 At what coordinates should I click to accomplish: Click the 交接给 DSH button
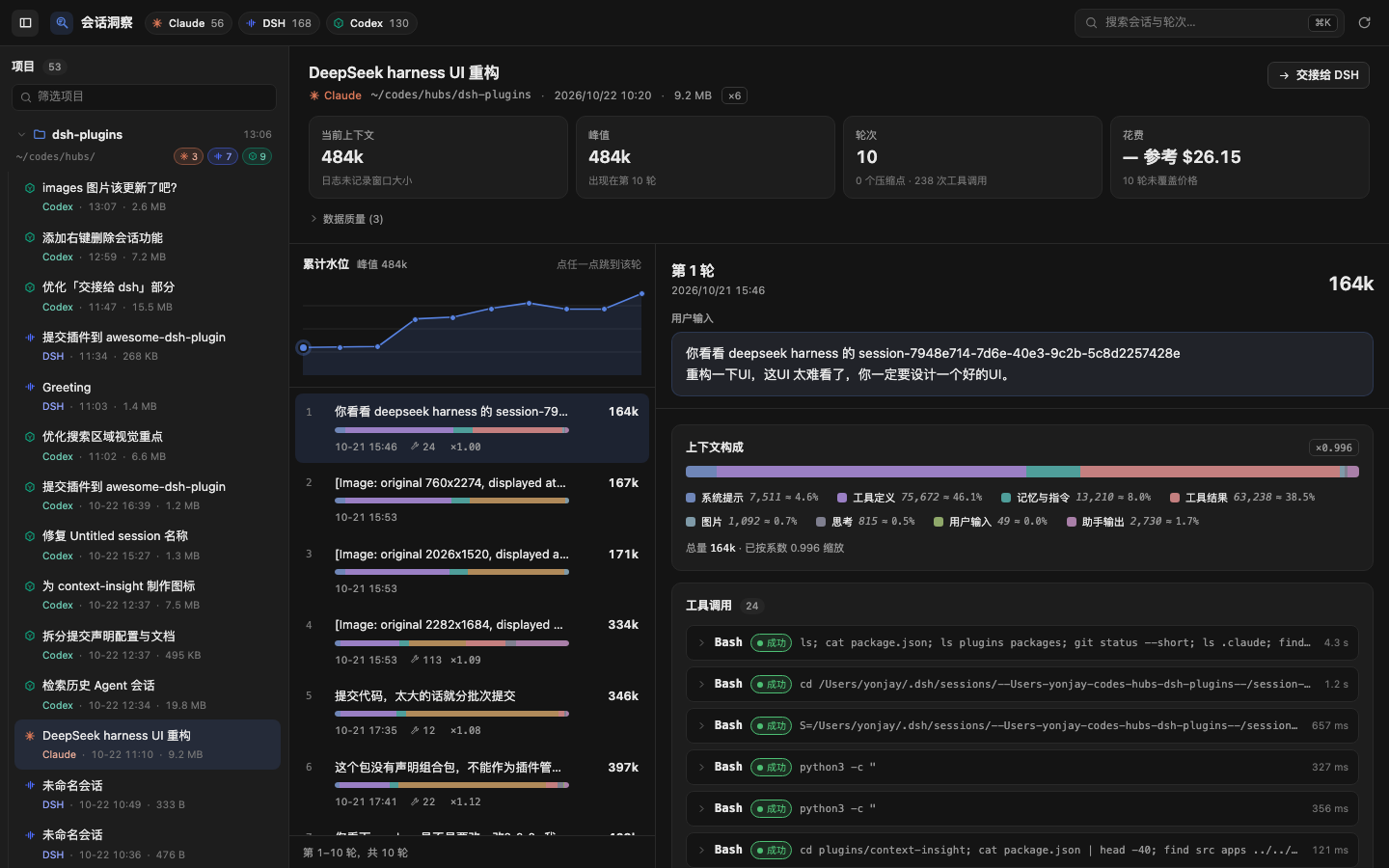(x=1318, y=75)
